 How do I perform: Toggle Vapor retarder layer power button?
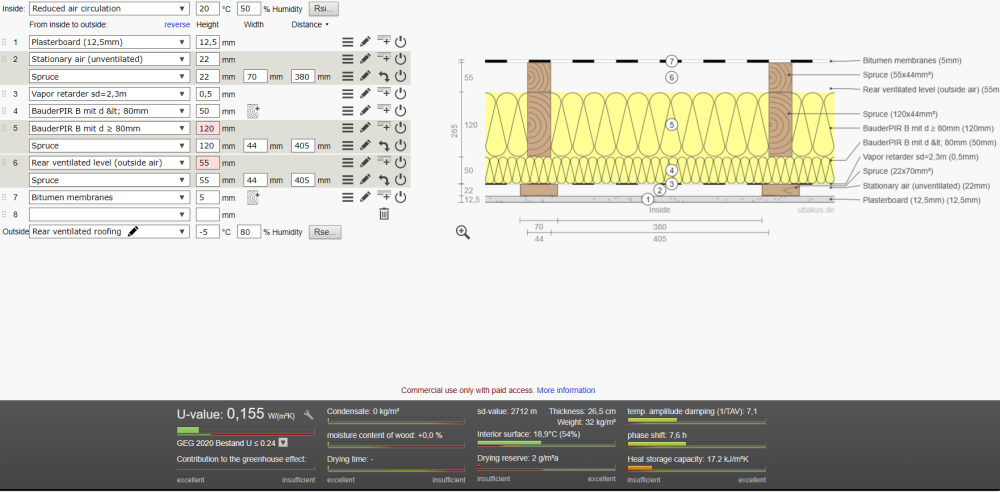click(401, 94)
